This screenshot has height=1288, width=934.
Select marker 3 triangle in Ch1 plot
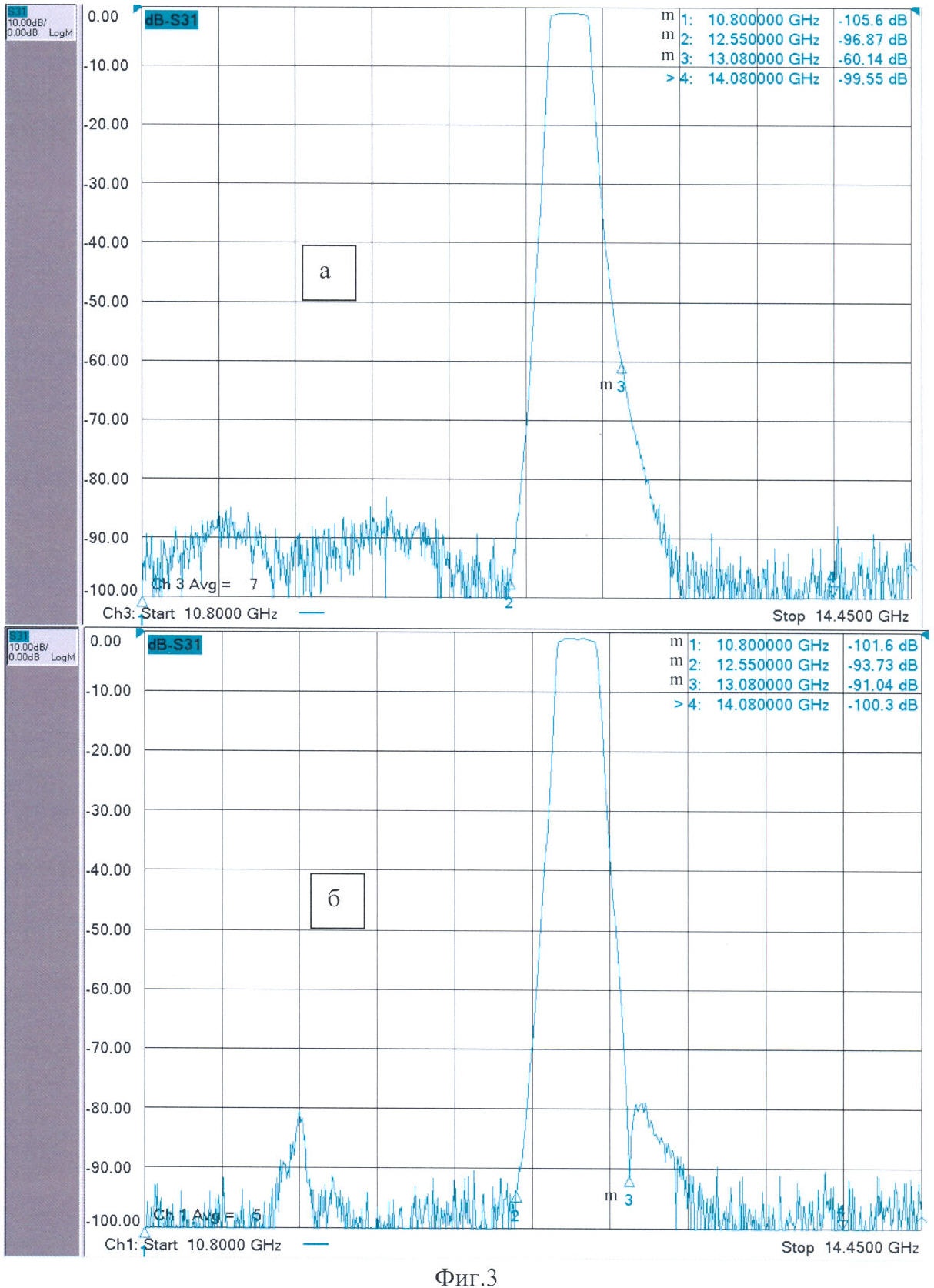click(629, 1182)
